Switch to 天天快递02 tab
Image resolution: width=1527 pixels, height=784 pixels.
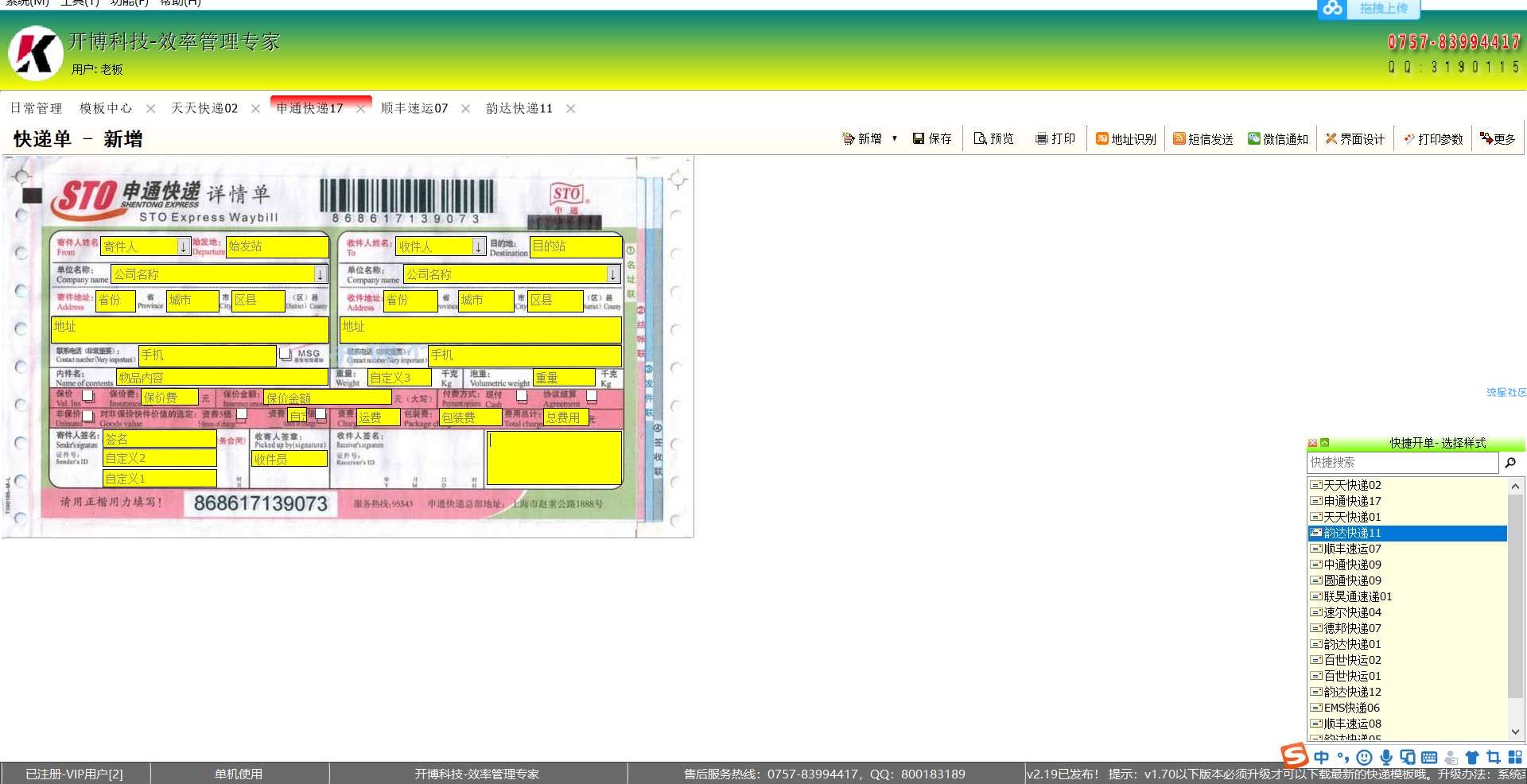(204, 108)
